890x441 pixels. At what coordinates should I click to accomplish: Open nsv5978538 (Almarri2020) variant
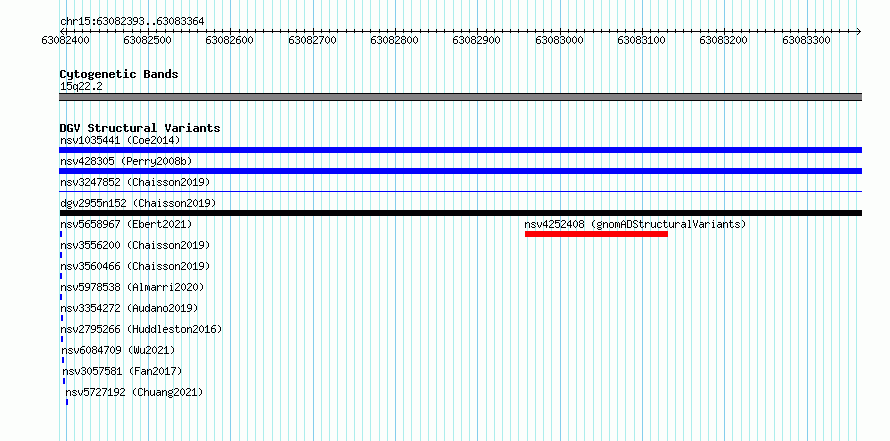[132, 287]
